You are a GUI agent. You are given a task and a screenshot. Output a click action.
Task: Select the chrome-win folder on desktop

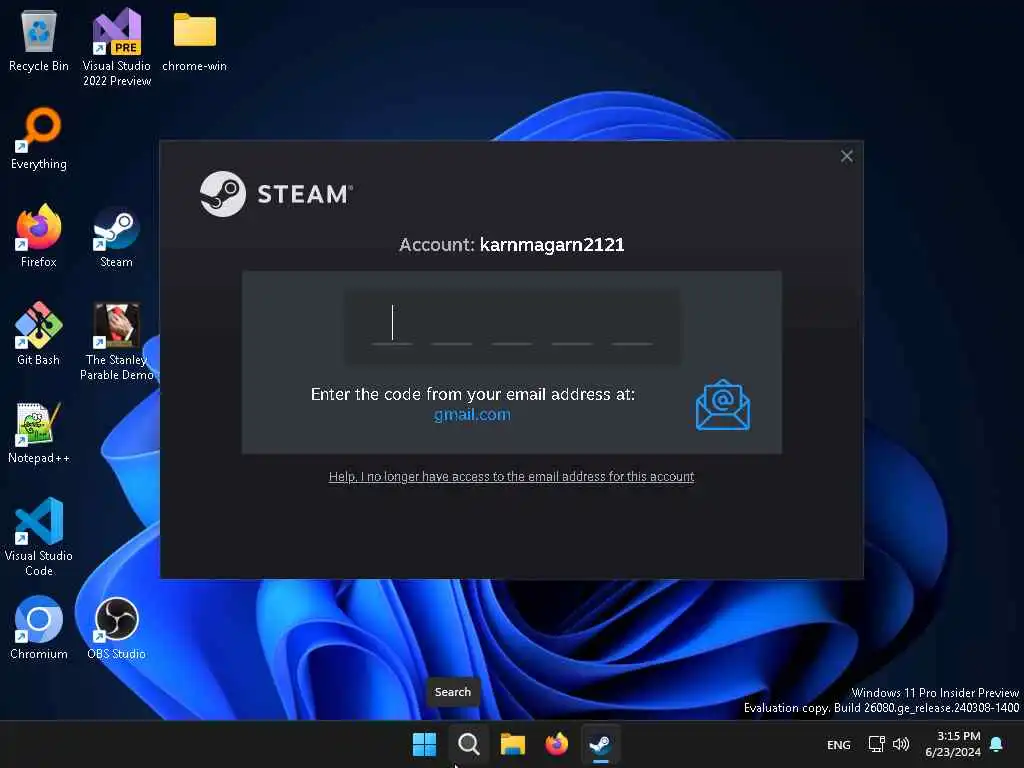pos(195,40)
